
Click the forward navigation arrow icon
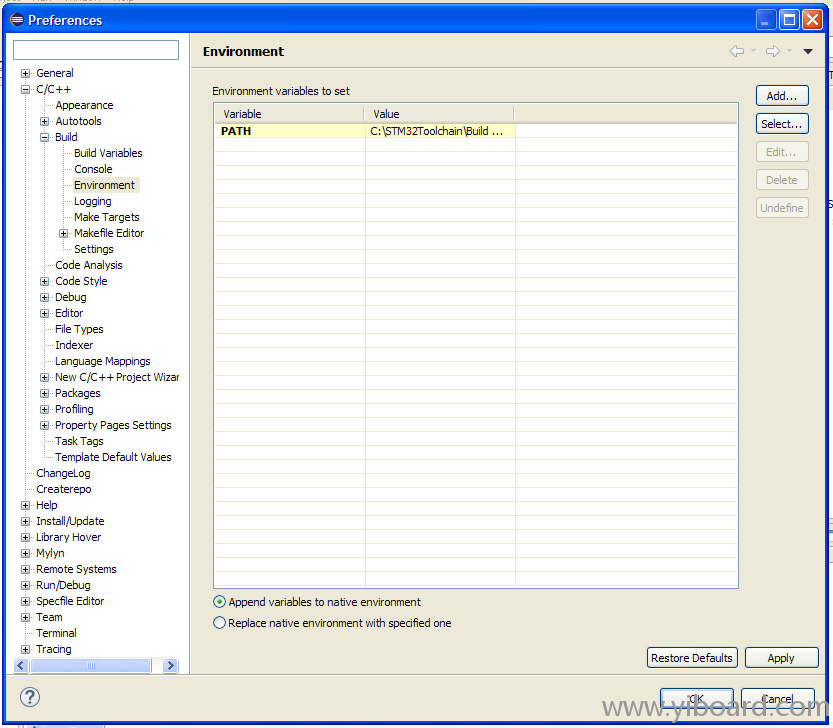773,51
